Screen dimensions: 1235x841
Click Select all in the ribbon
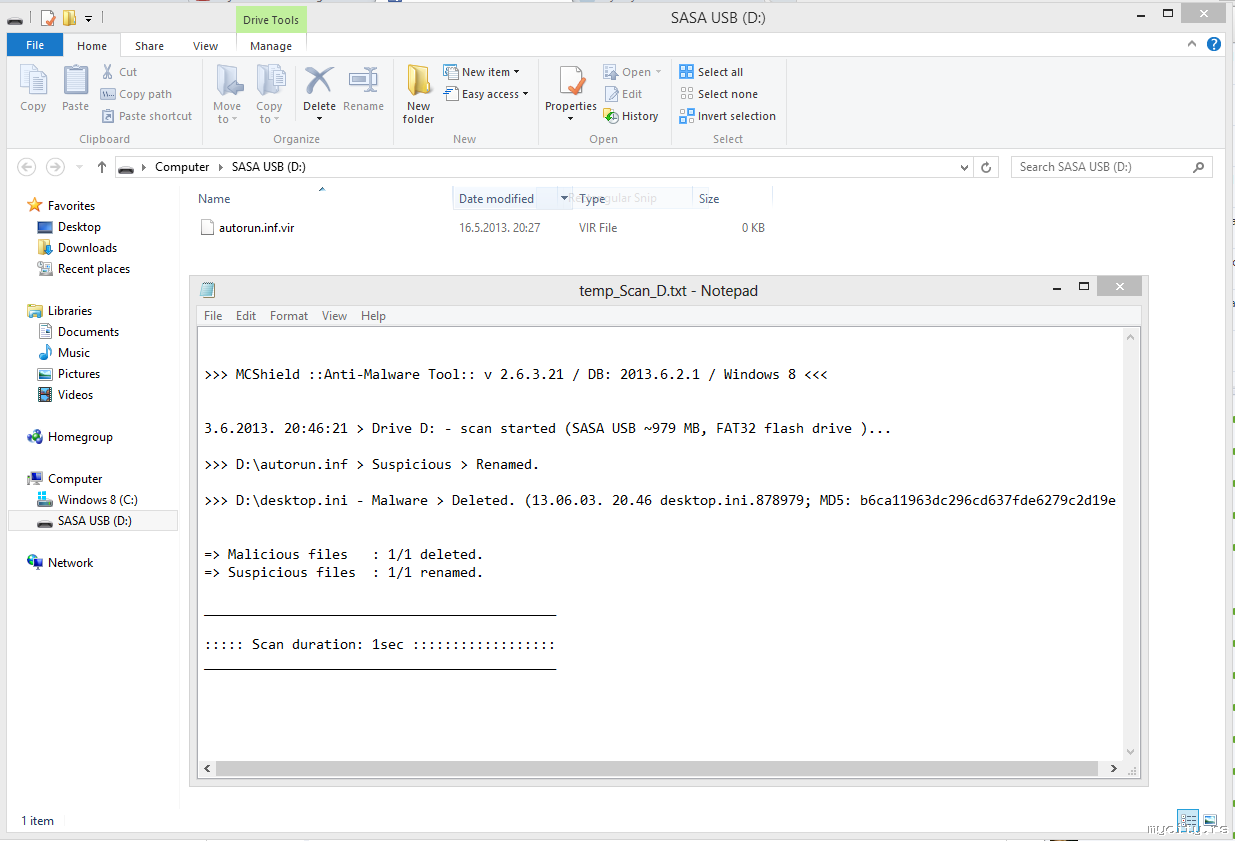click(711, 72)
